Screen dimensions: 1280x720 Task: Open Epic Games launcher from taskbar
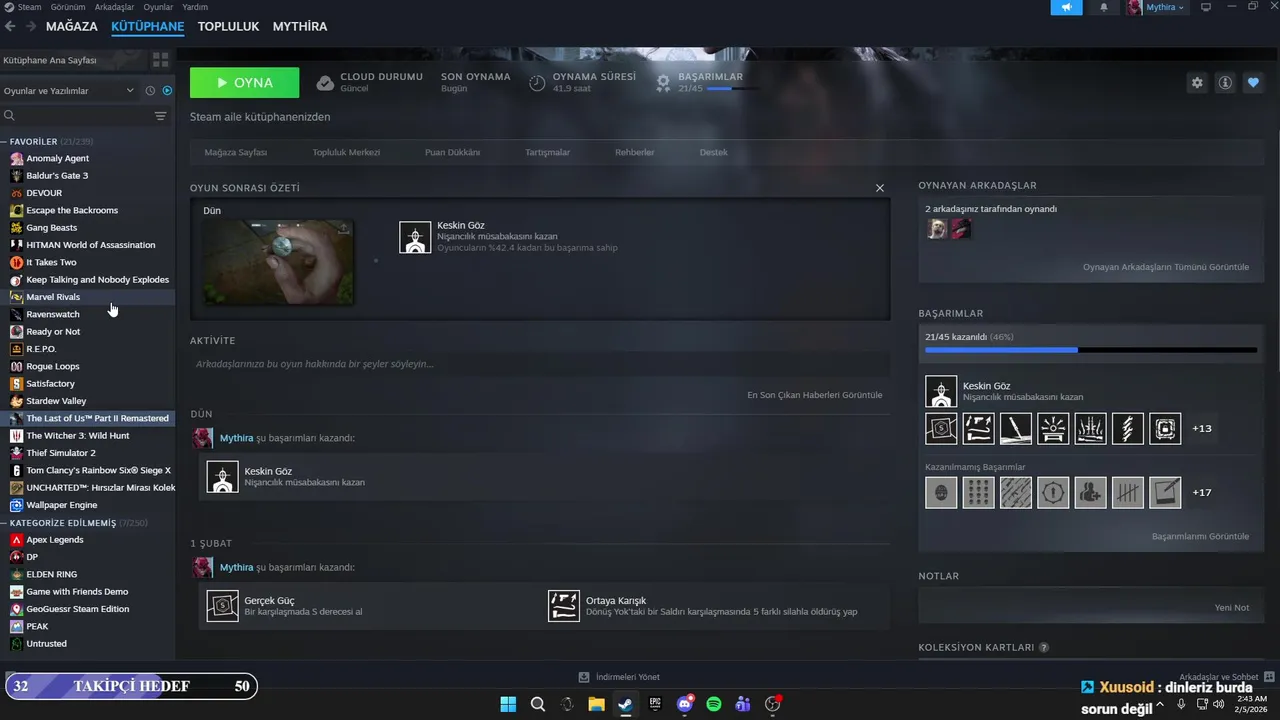(655, 704)
